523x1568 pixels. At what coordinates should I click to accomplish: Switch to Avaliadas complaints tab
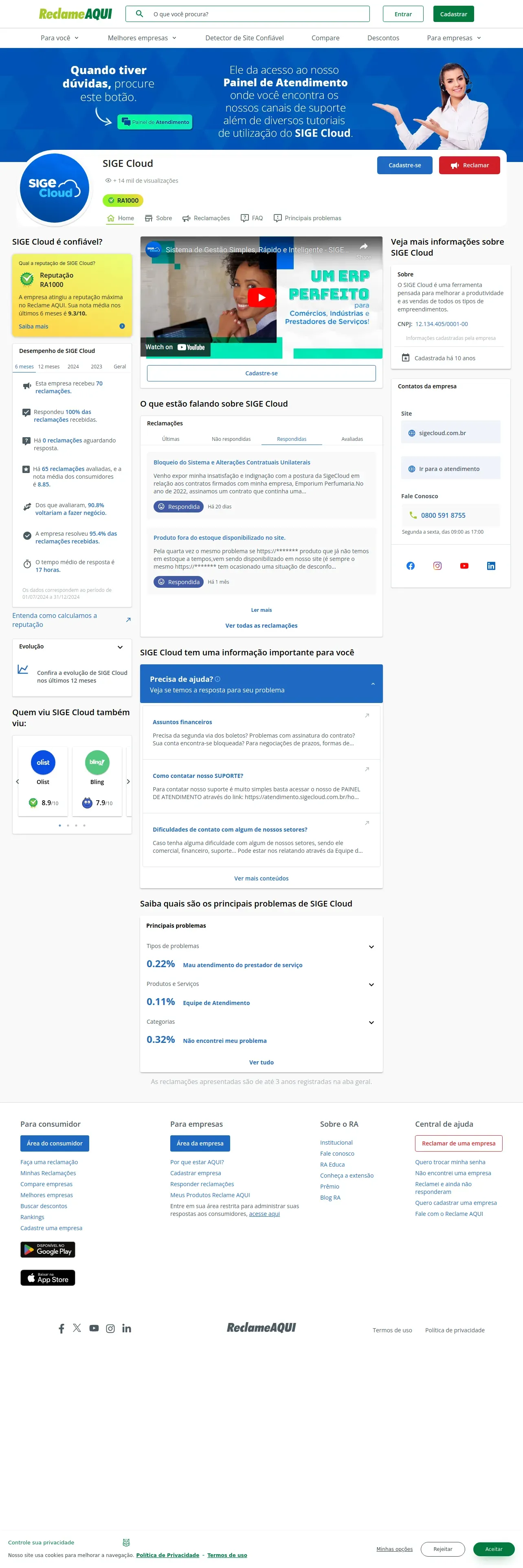pyautogui.click(x=352, y=439)
